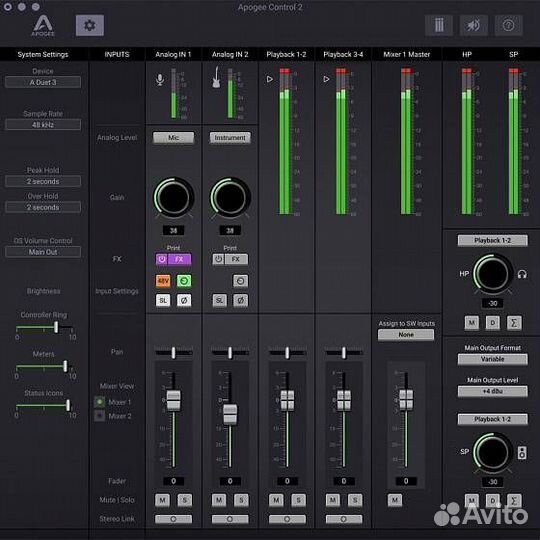Click the Analog IN 1 fader value field
Screen dimensions: 540x540
[173, 481]
